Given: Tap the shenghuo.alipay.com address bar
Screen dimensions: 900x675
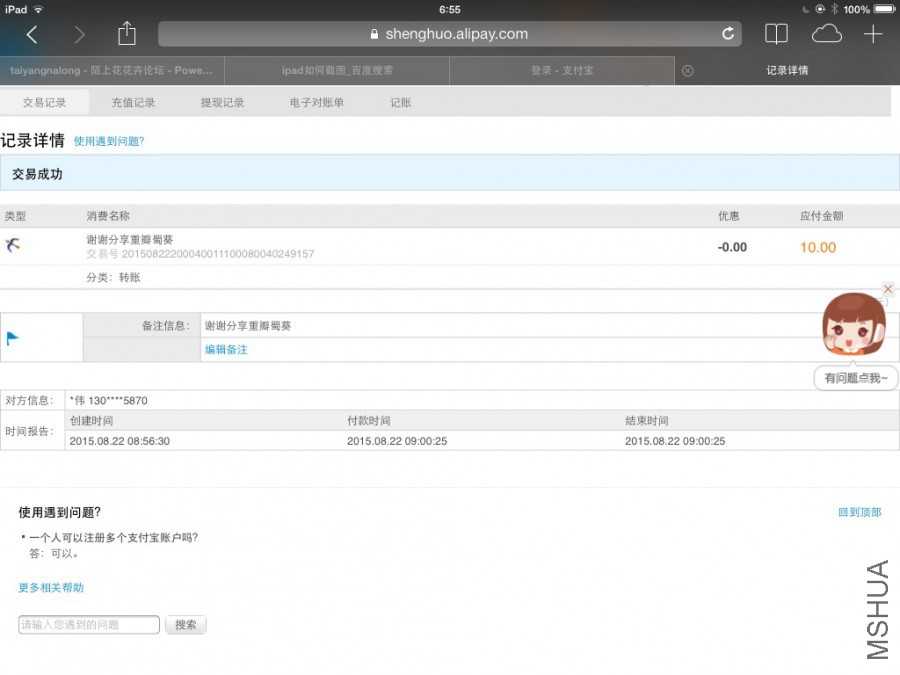Looking at the screenshot, I should [x=450, y=34].
